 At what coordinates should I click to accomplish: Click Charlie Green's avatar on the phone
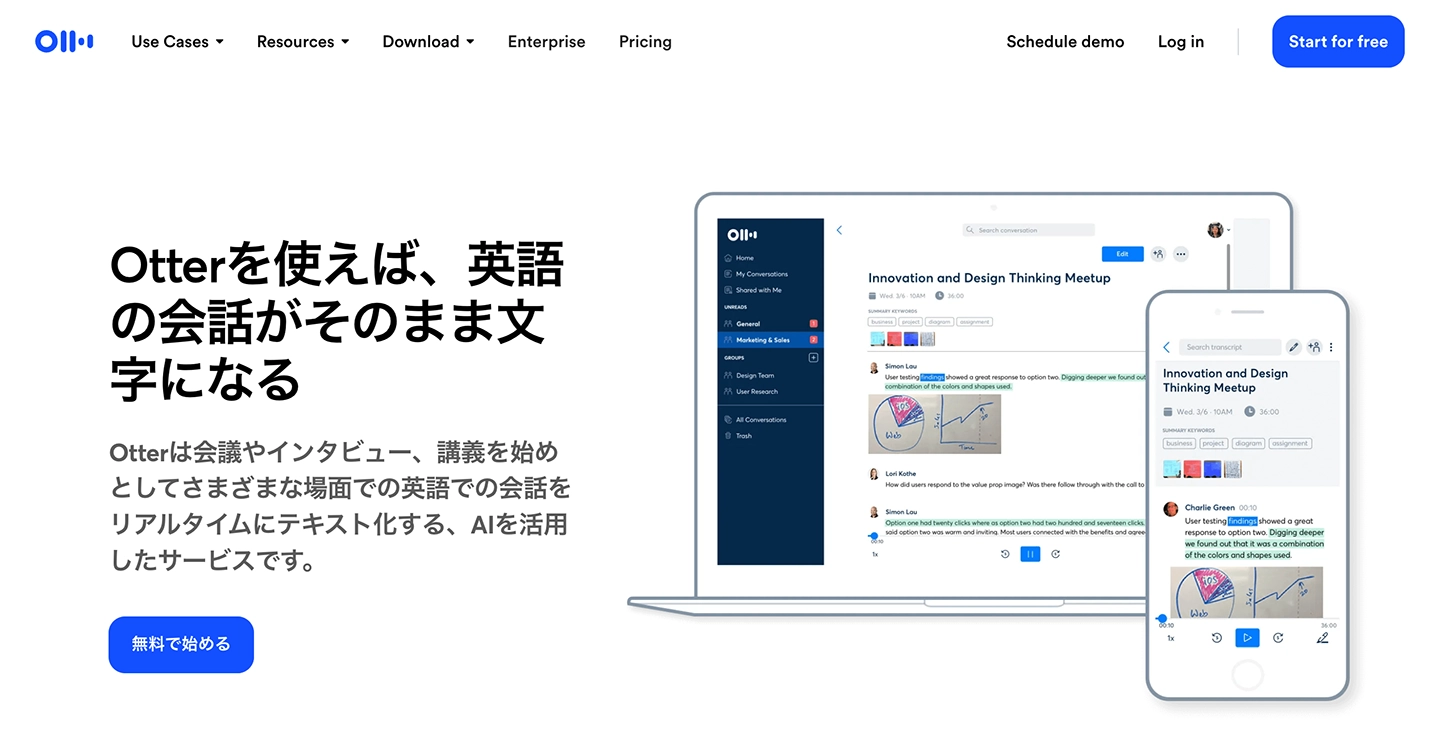click(x=1170, y=509)
